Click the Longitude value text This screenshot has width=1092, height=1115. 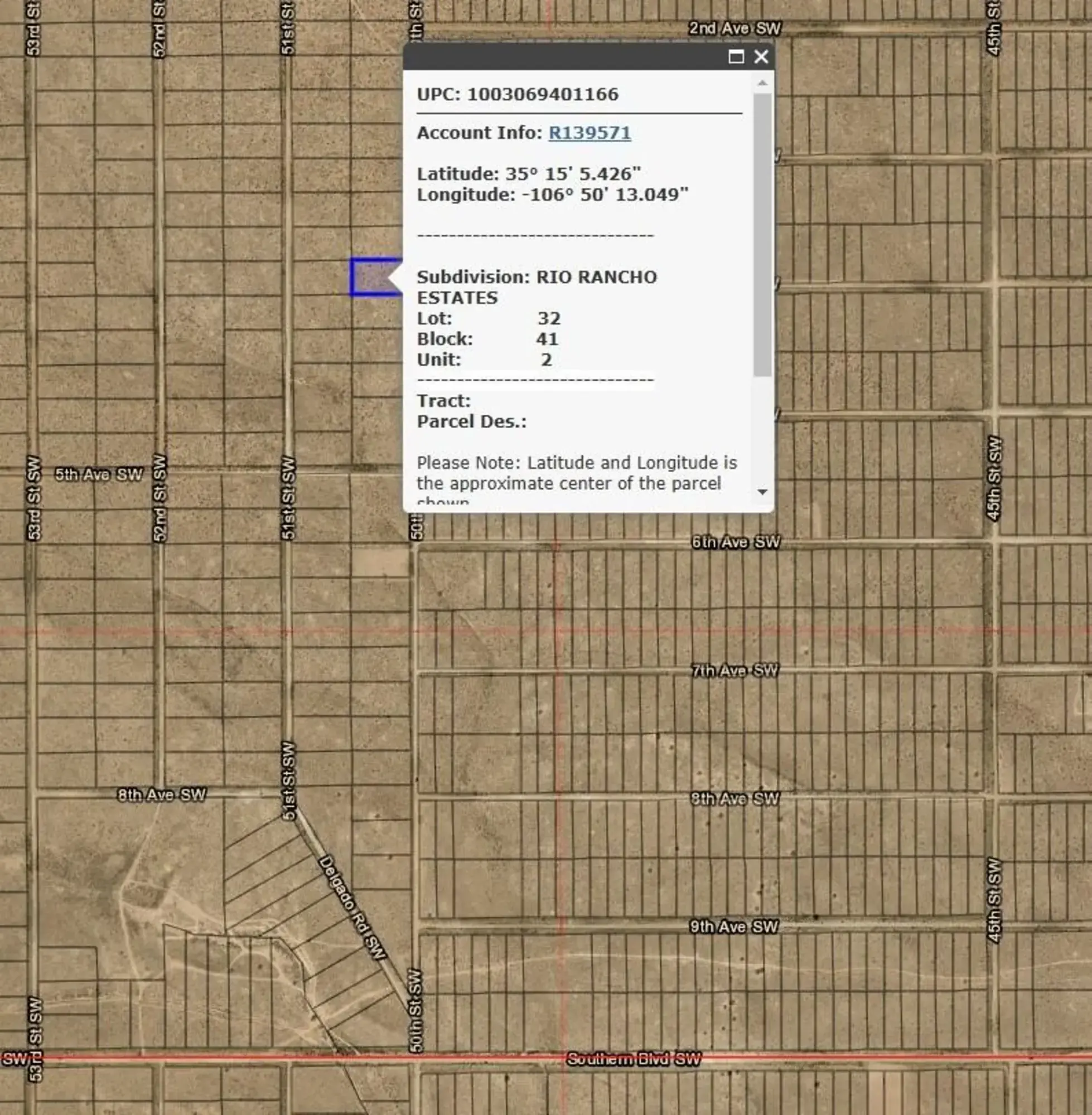(605, 195)
